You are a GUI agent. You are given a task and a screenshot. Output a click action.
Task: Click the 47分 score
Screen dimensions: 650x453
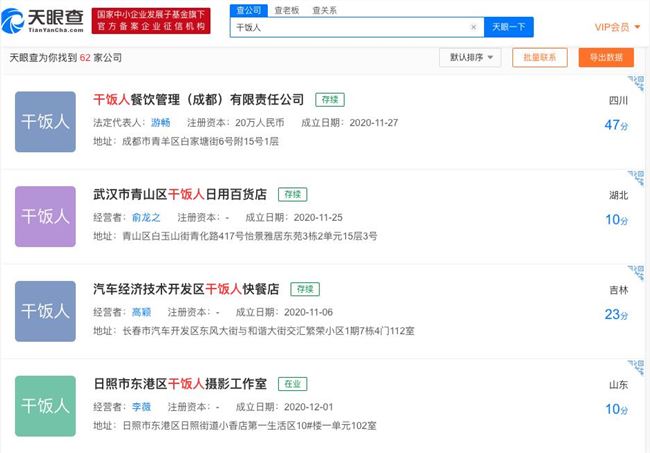[x=616, y=125]
